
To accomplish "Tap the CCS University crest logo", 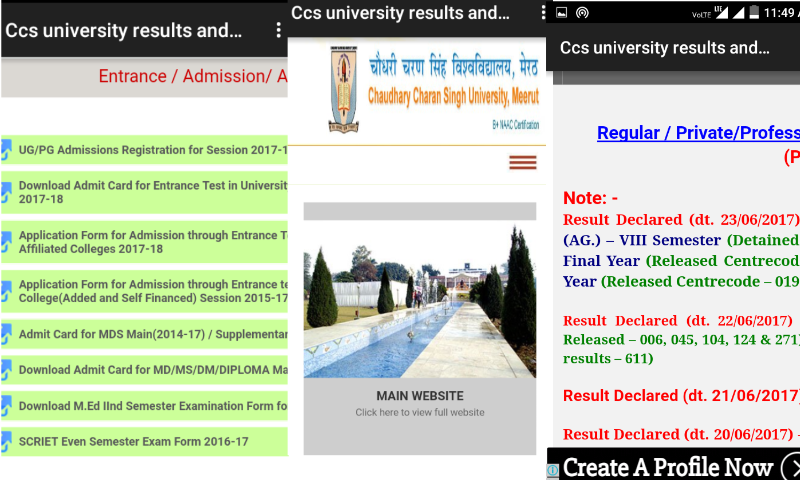I will [344, 89].
